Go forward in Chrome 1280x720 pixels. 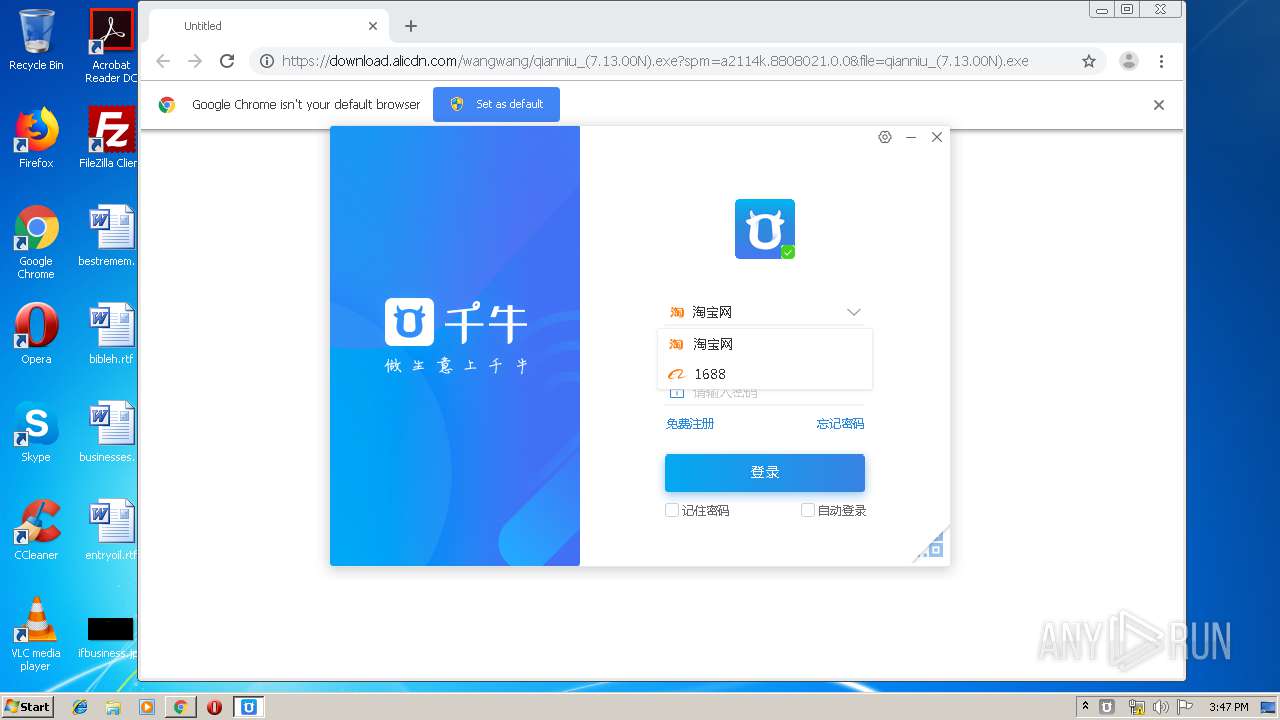pos(195,61)
